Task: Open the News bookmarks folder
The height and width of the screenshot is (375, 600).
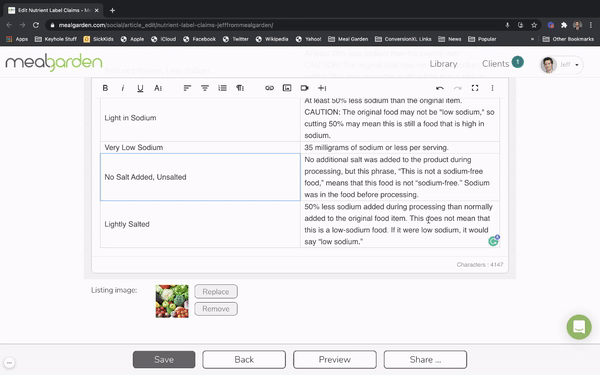Action: point(450,39)
